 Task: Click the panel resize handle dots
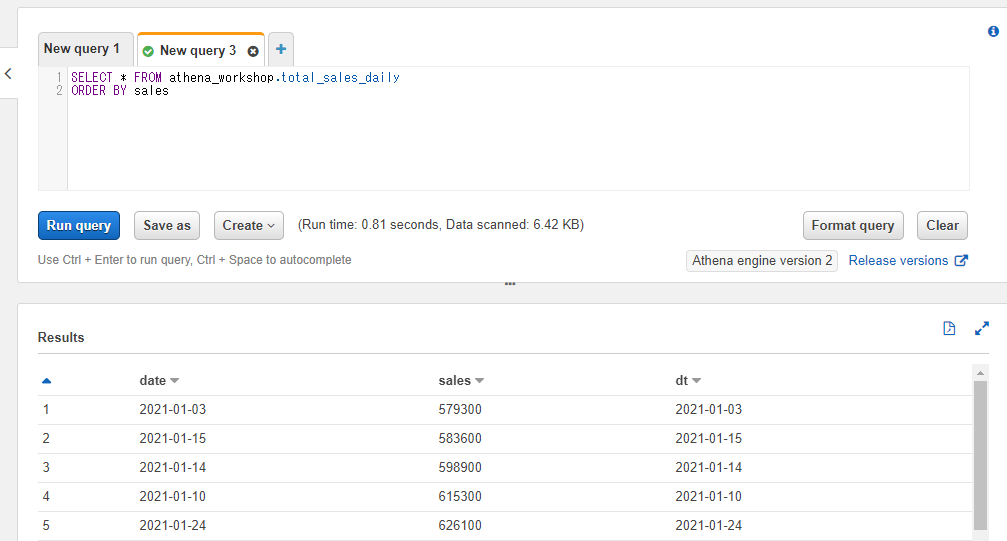[510, 283]
